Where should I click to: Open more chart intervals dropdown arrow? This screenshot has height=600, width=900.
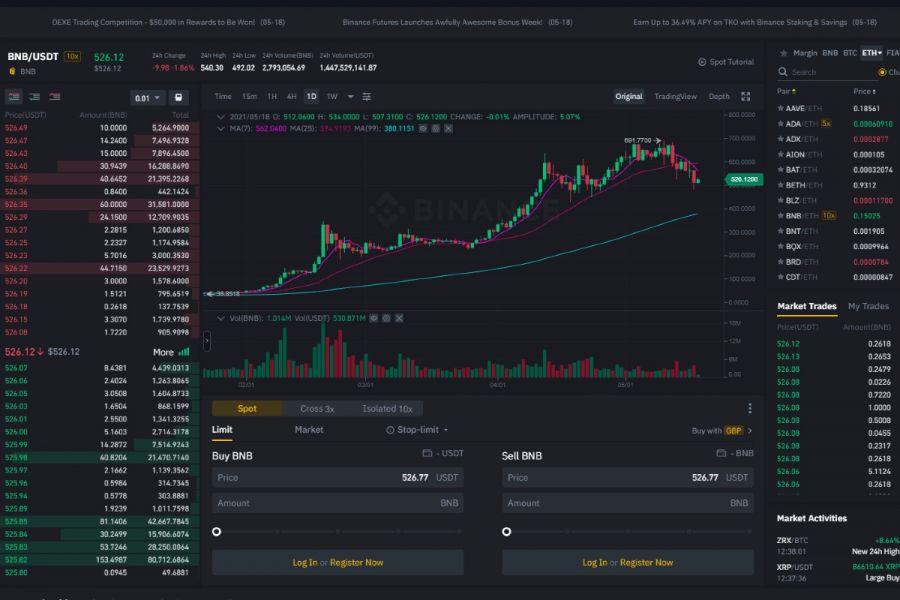[351, 96]
